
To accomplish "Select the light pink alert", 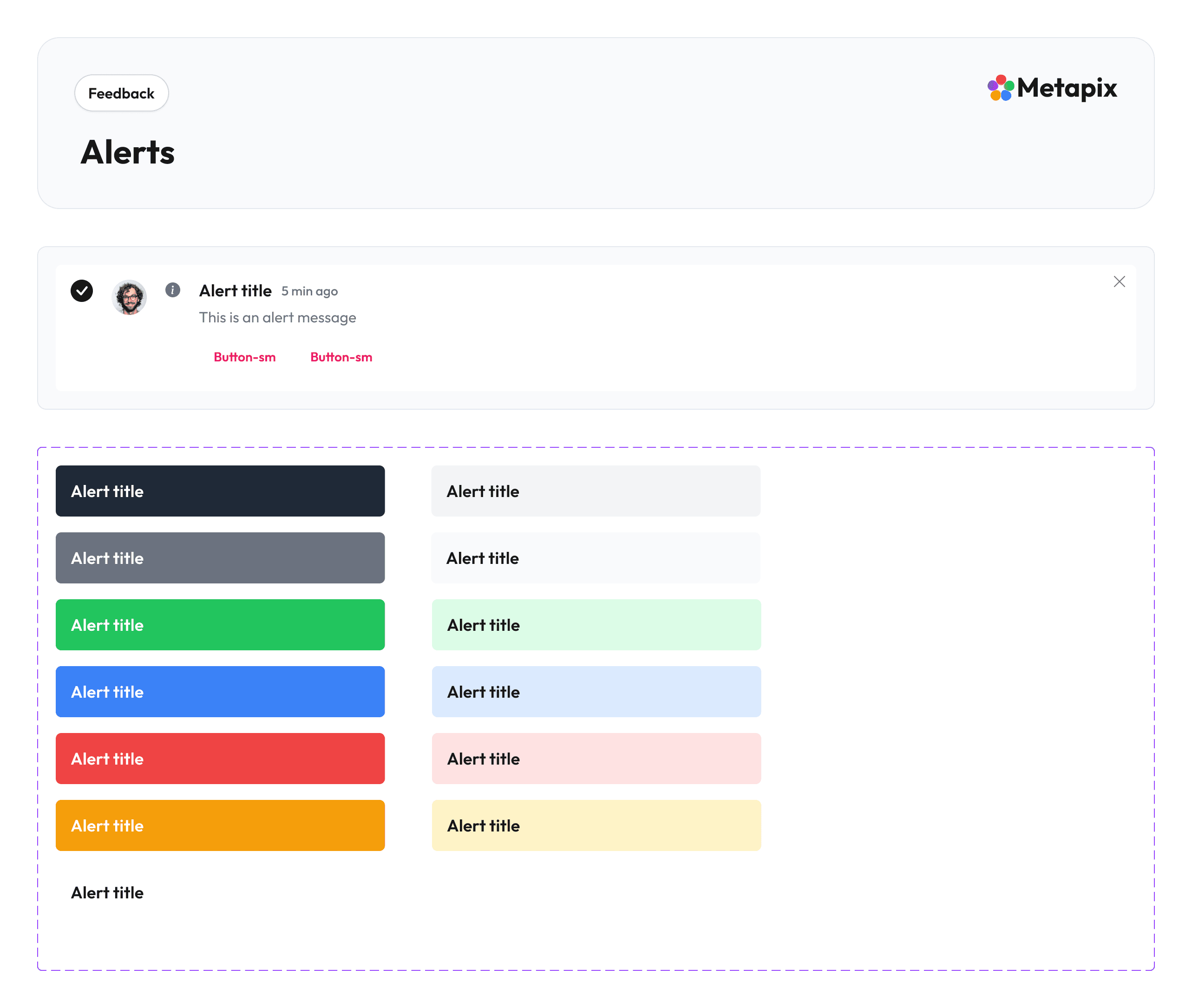I will click(x=596, y=758).
